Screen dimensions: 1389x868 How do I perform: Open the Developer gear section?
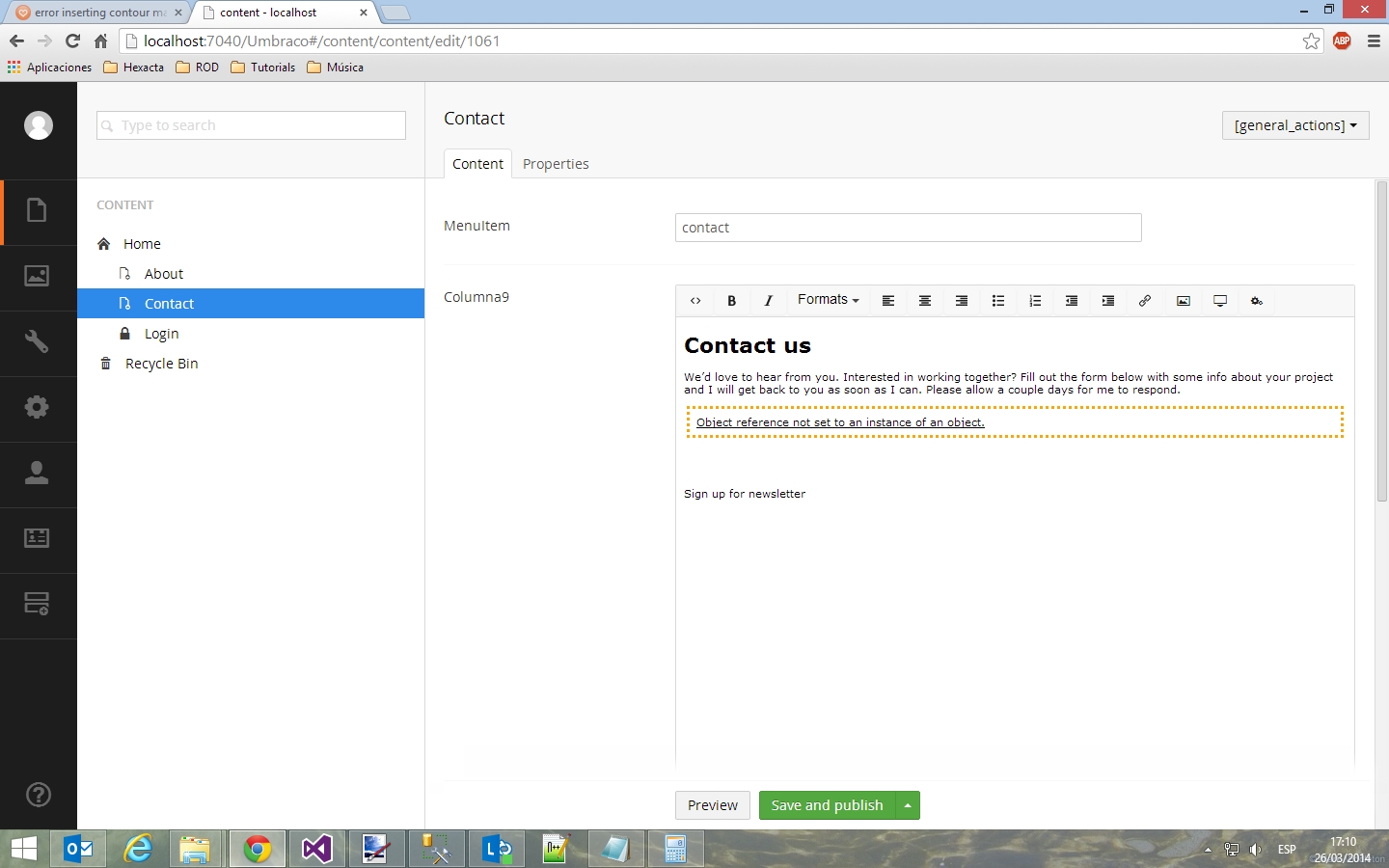(x=37, y=408)
